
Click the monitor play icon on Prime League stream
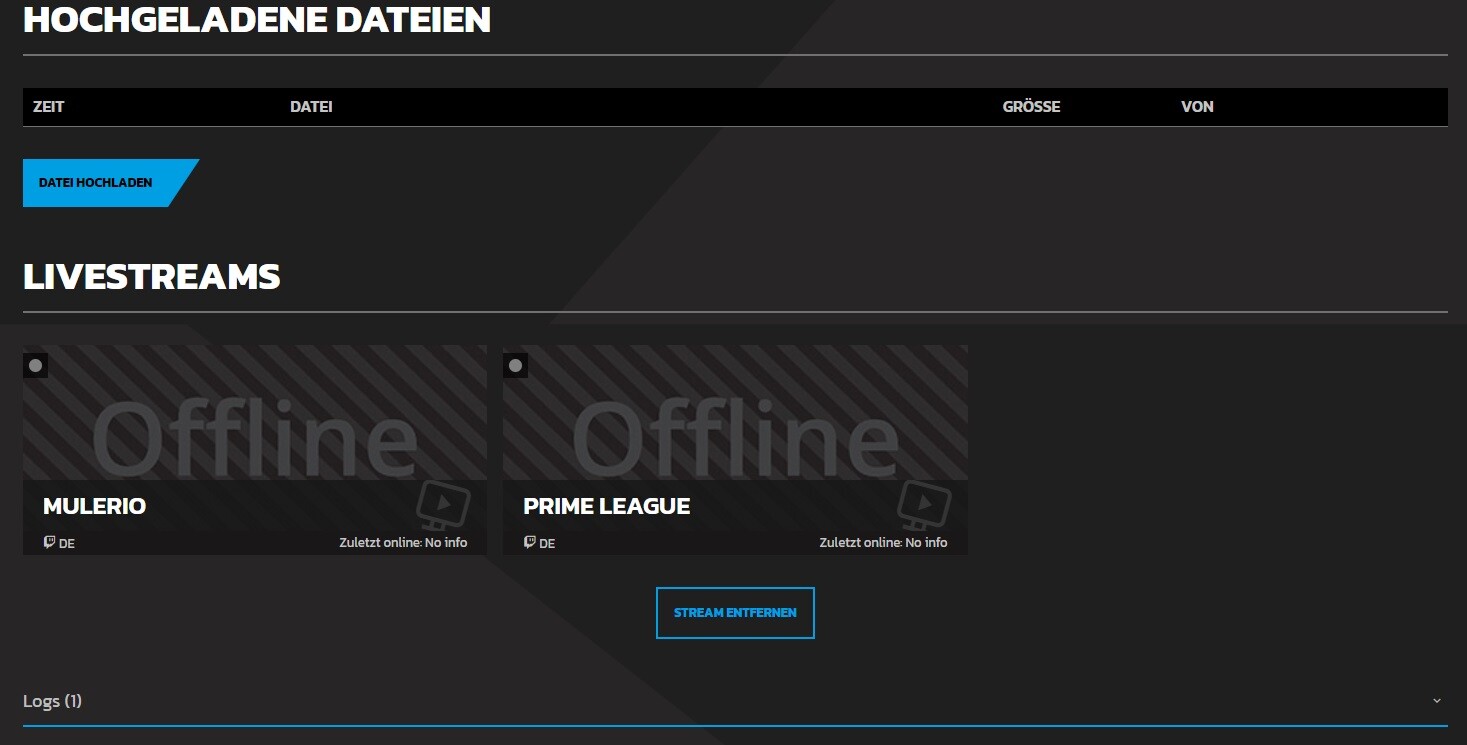pyautogui.click(x=923, y=505)
